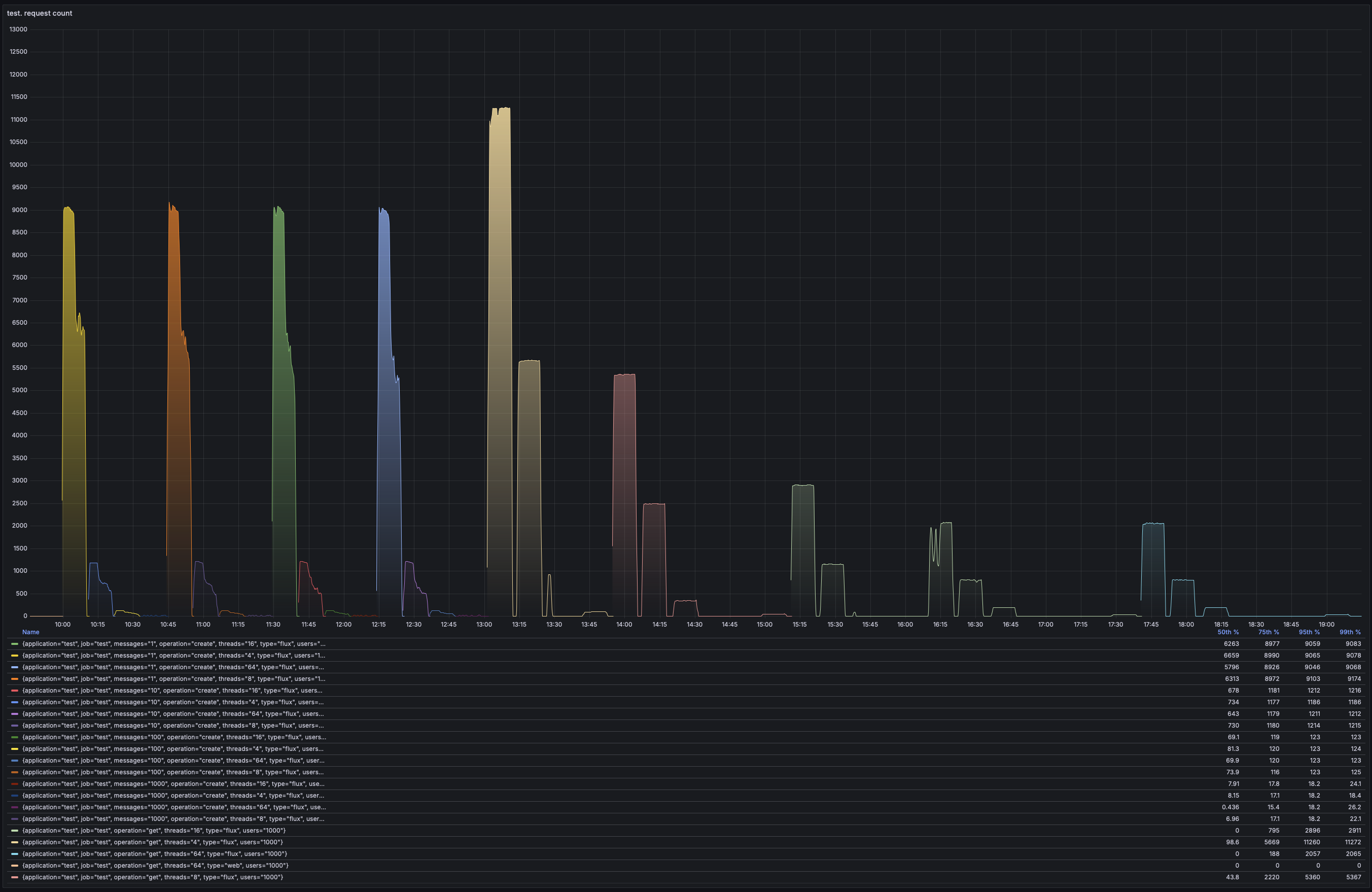Click the Name column header in the legend
This screenshot has height=892, width=1372.
(x=30, y=632)
